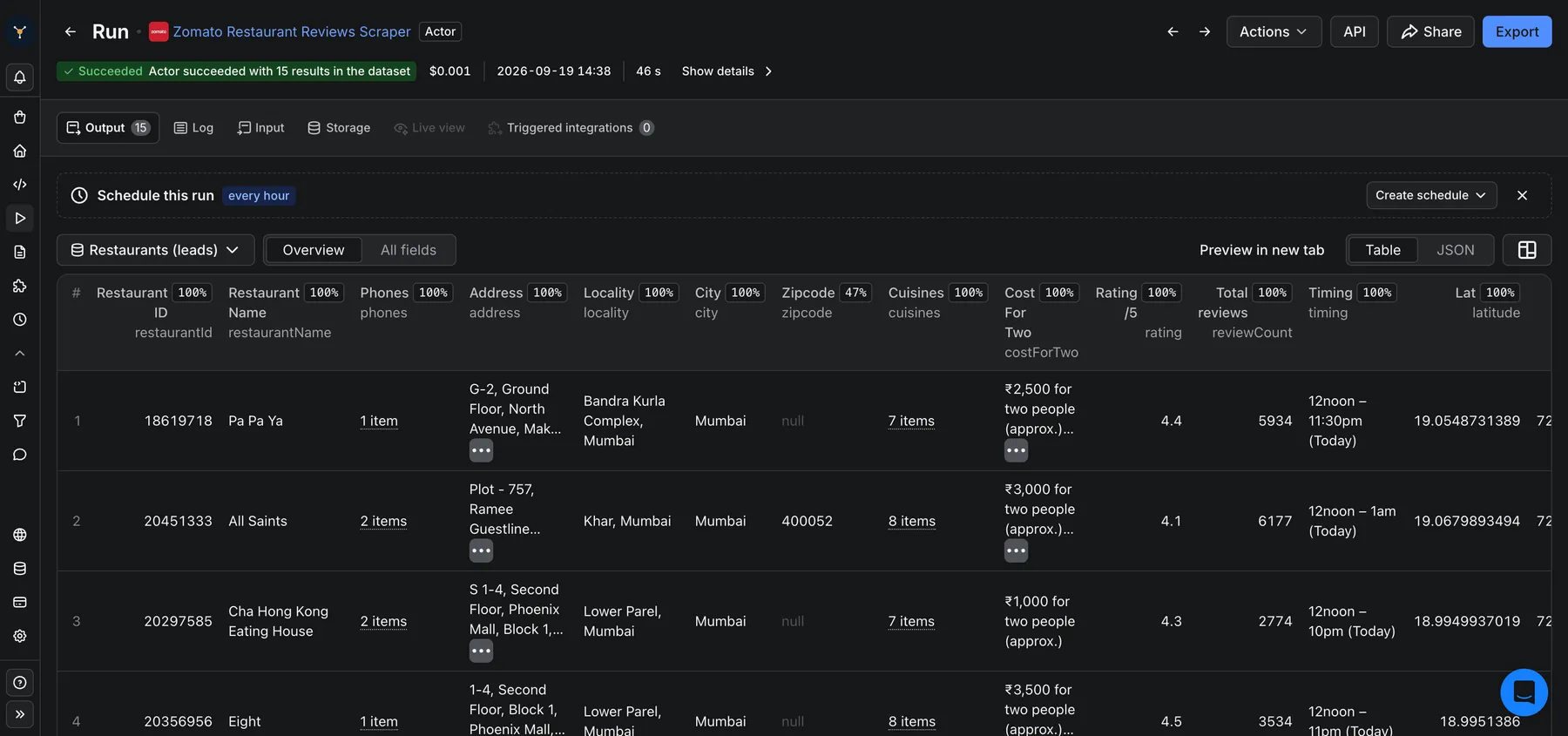Open the Triggered integrations tab
The height and width of the screenshot is (736, 1568).
[571, 128]
